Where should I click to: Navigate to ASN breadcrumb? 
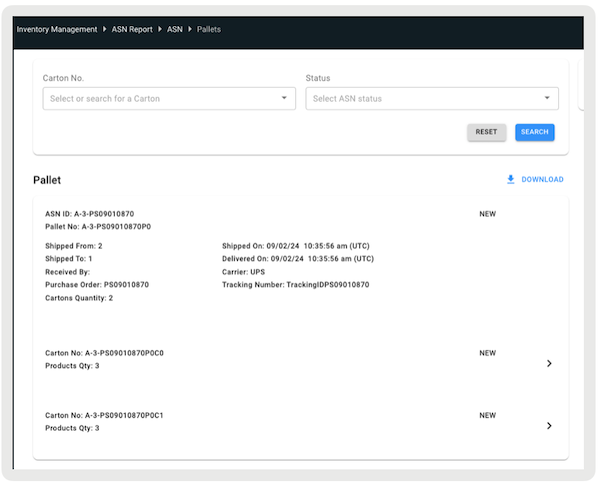click(174, 29)
